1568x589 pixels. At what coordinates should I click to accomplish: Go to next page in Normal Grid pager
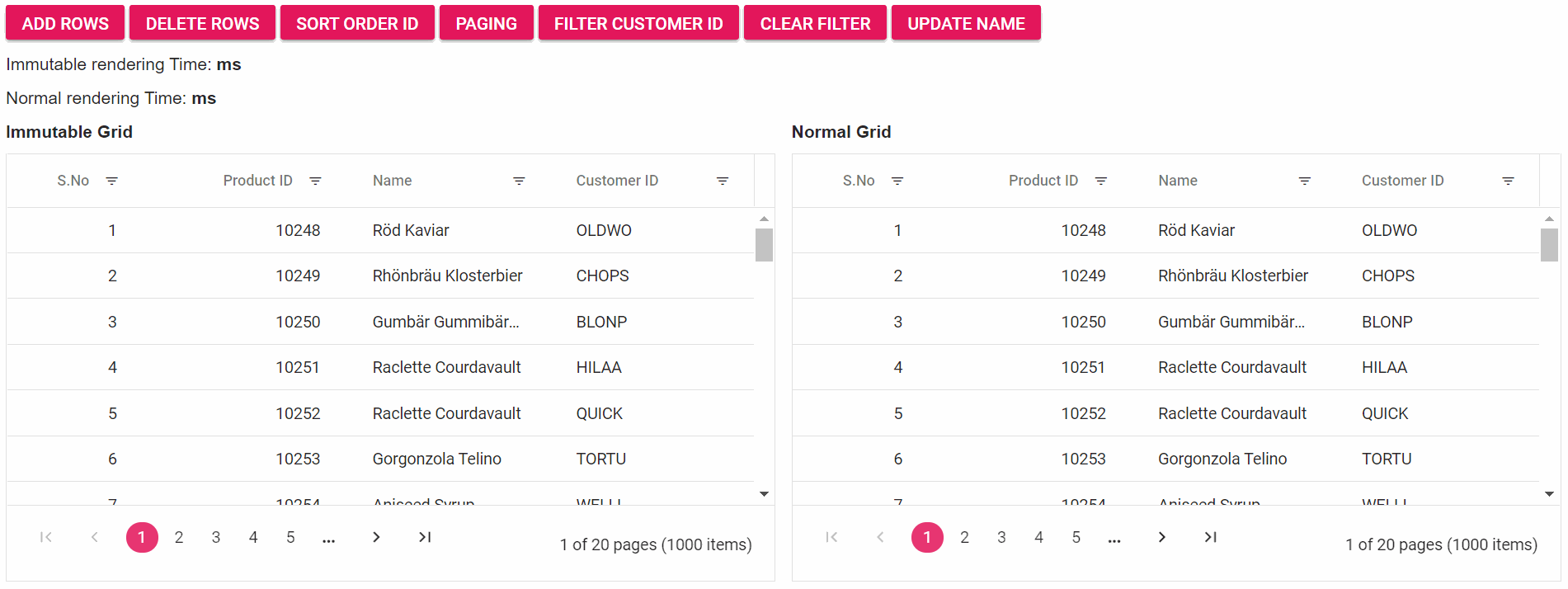[x=1161, y=537]
